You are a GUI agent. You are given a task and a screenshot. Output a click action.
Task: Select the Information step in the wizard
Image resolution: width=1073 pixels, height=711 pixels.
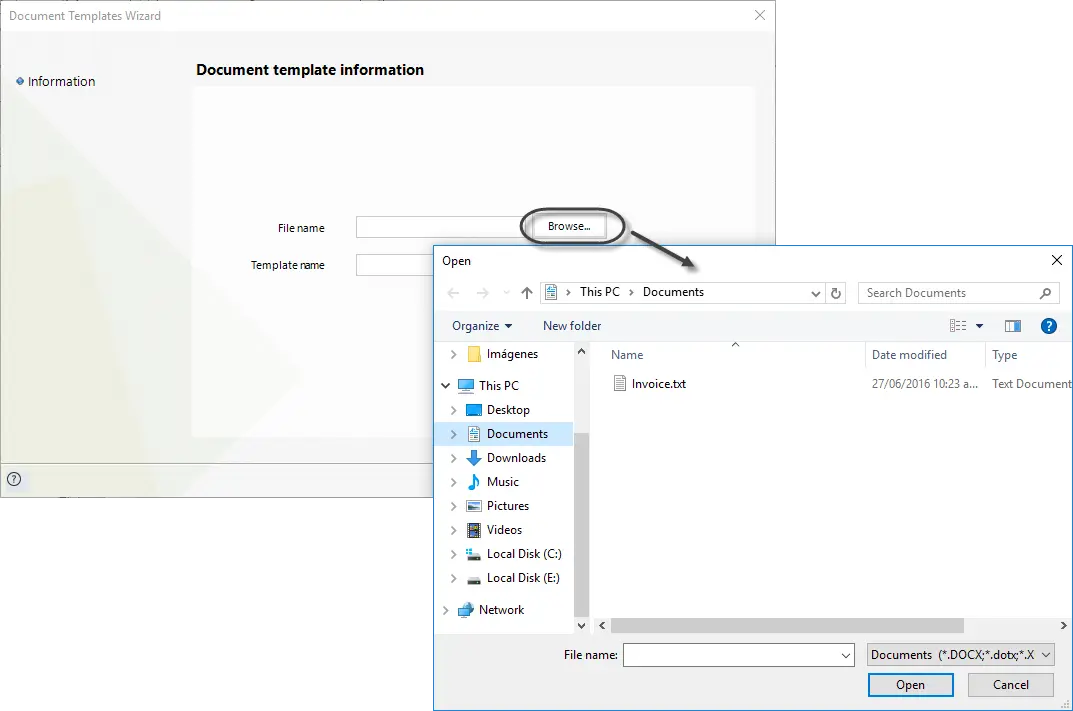pos(61,81)
